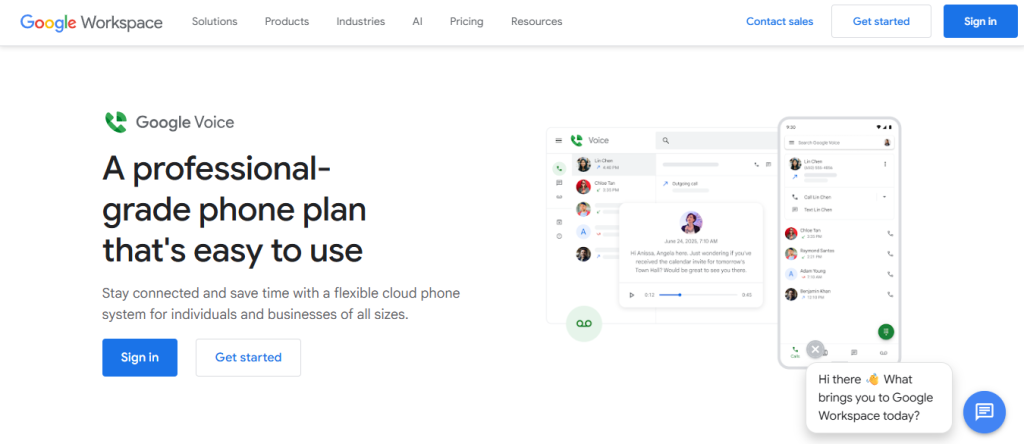Click the profile avatar in phone search bar
This screenshot has width=1024, height=444.
click(887, 142)
